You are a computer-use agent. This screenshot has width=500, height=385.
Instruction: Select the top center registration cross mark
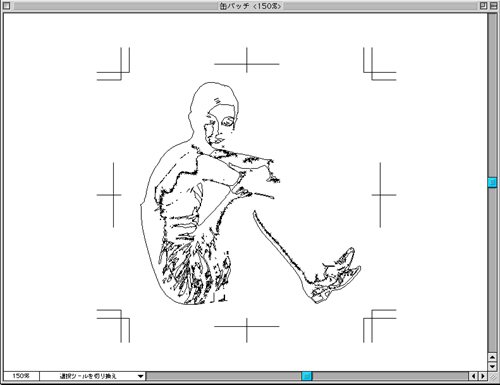point(247,60)
